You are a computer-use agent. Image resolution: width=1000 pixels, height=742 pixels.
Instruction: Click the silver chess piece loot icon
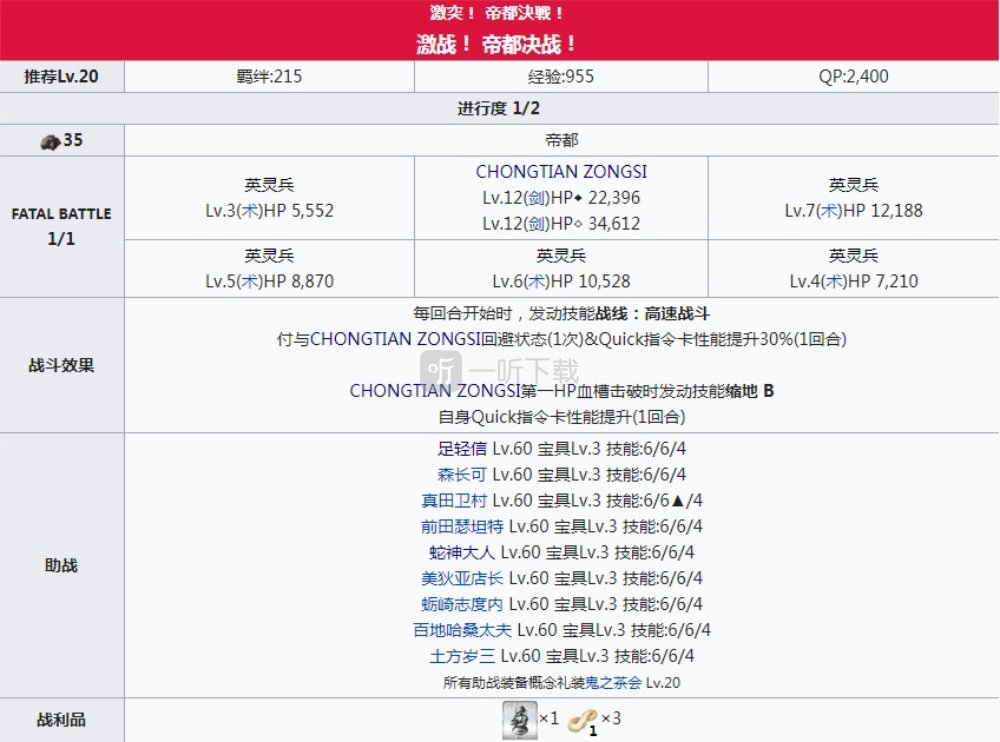(x=520, y=719)
